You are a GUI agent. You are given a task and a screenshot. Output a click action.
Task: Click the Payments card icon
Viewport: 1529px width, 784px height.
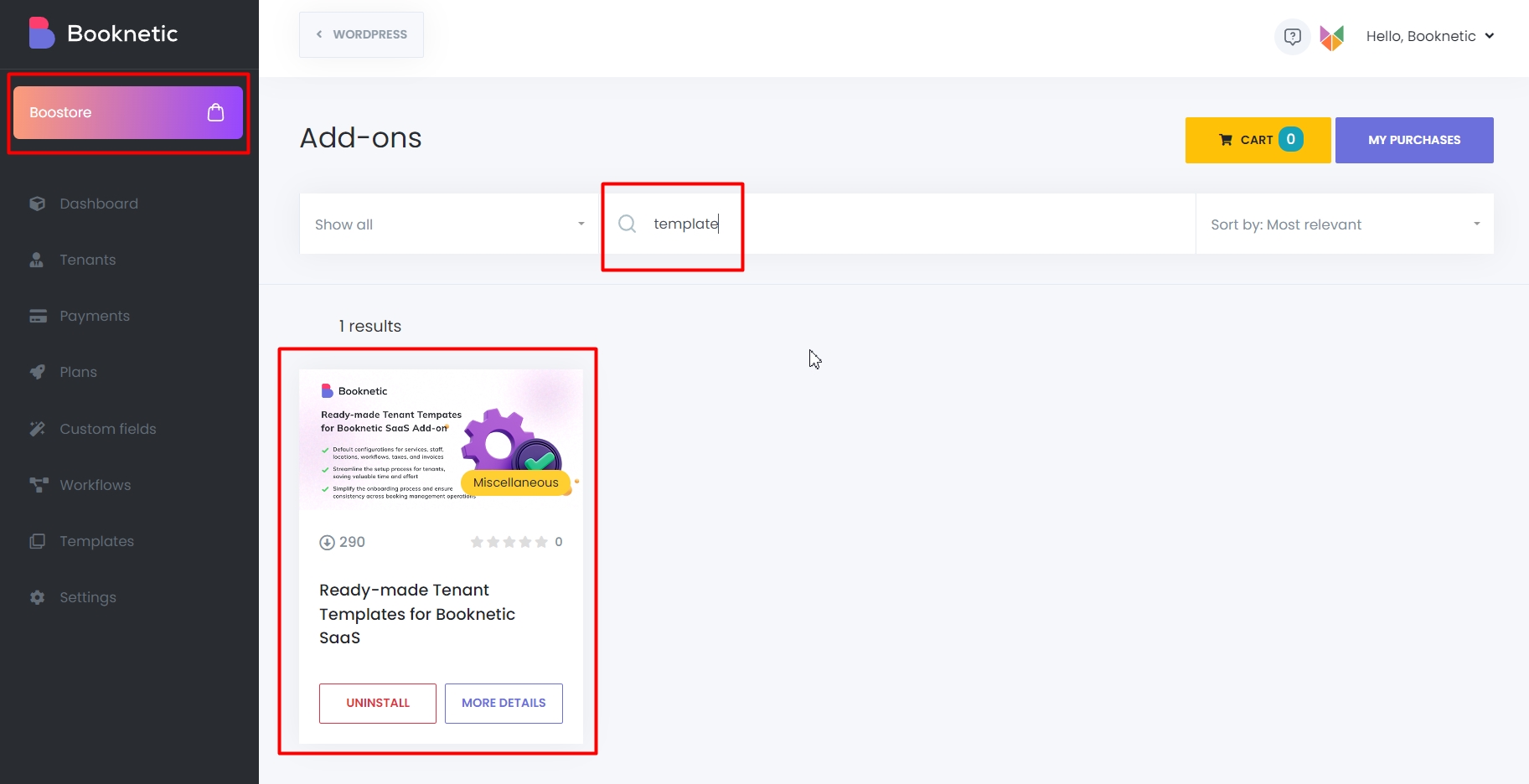(x=38, y=316)
